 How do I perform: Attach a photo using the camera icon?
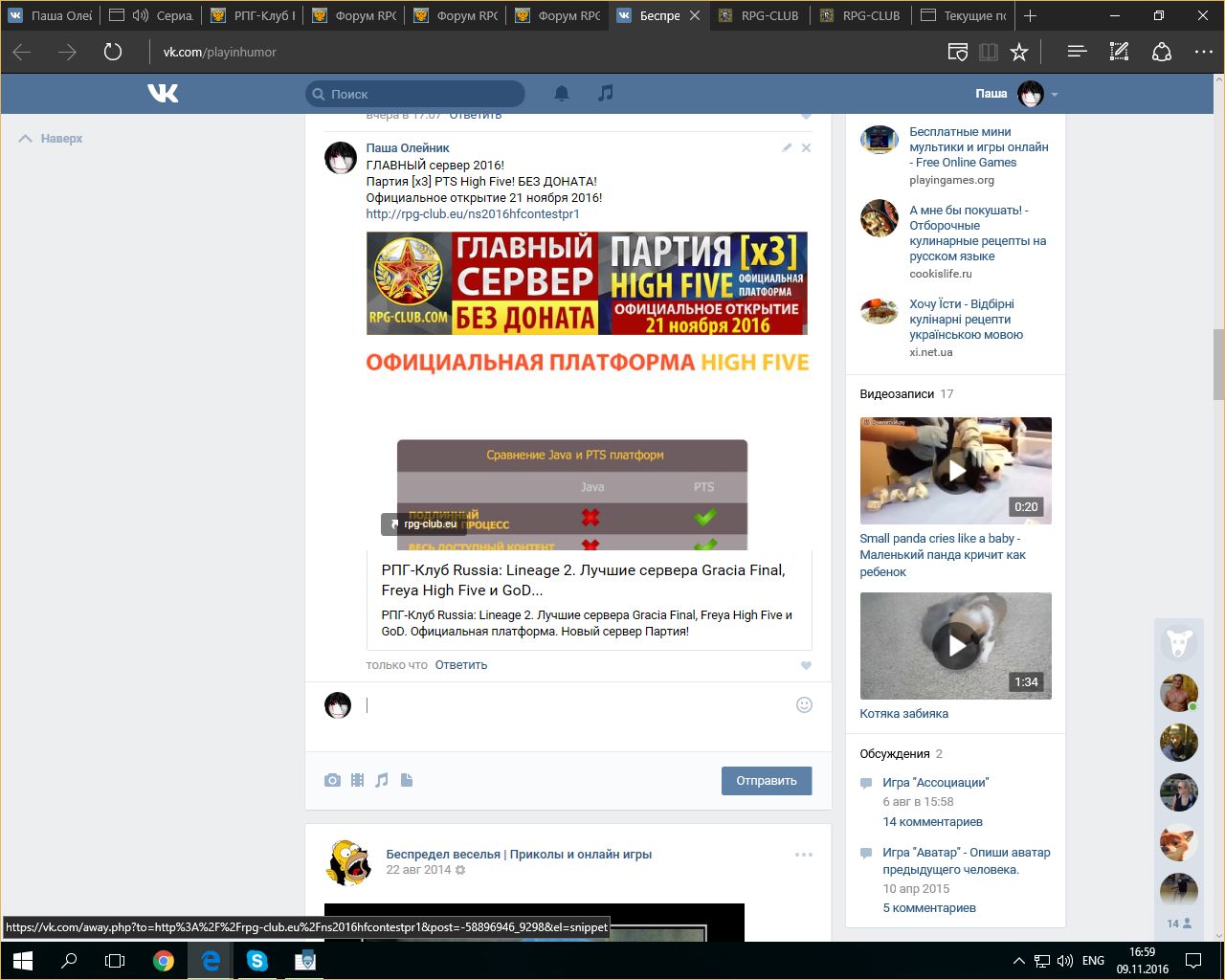click(x=332, y=780)
